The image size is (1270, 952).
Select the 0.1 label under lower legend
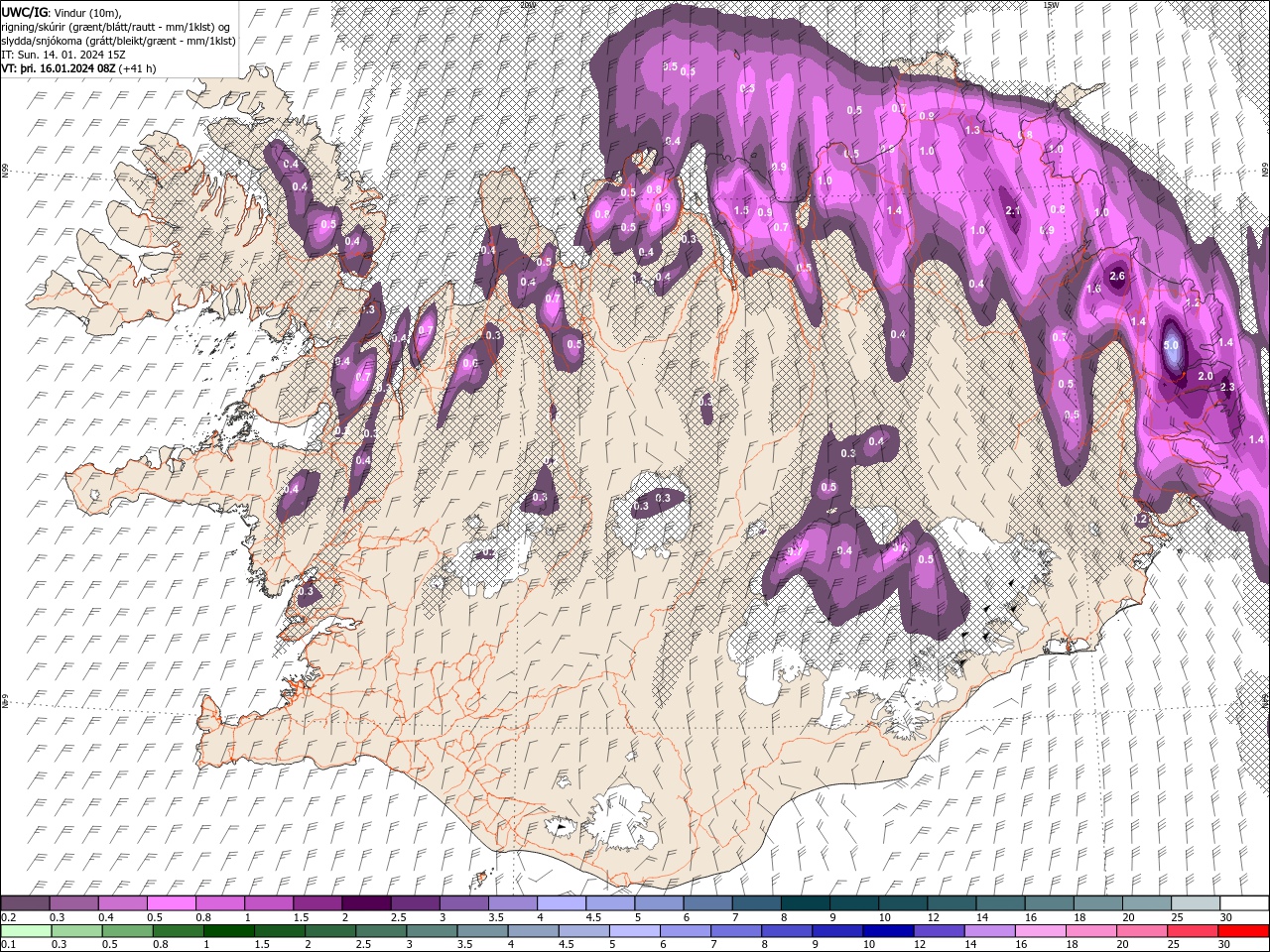[x=8, y=944]
